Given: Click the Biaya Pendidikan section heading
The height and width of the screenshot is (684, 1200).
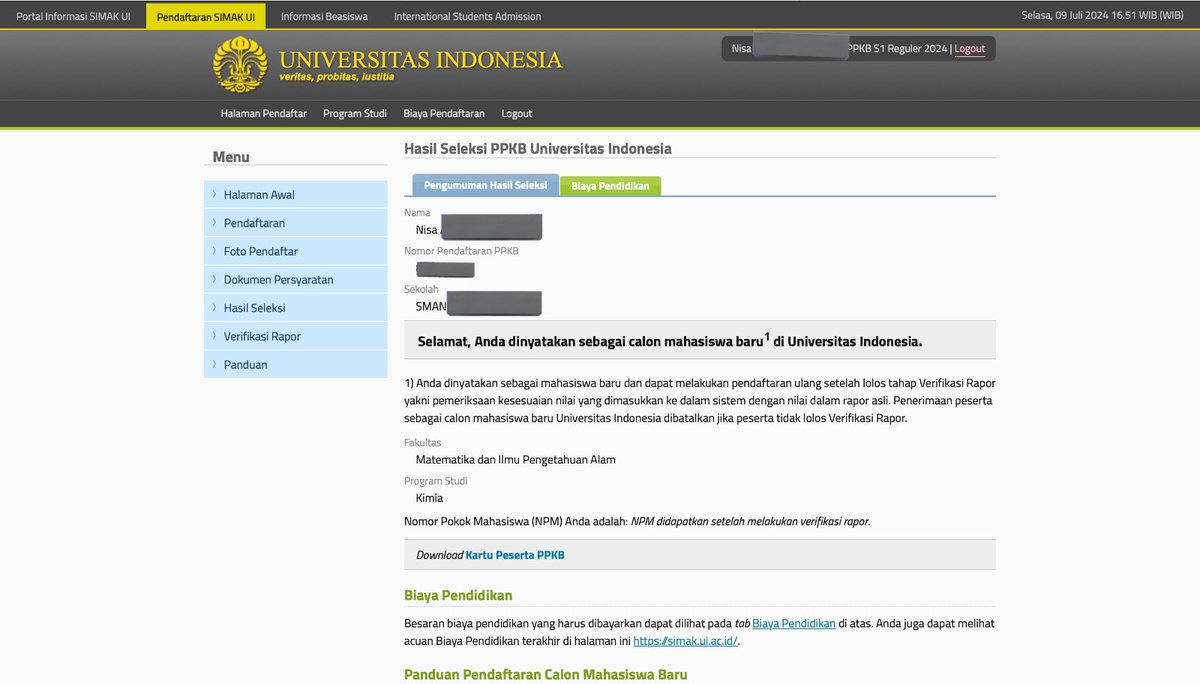Looking at the screenshot, I should pyautogui.click(x=458, y=595).
